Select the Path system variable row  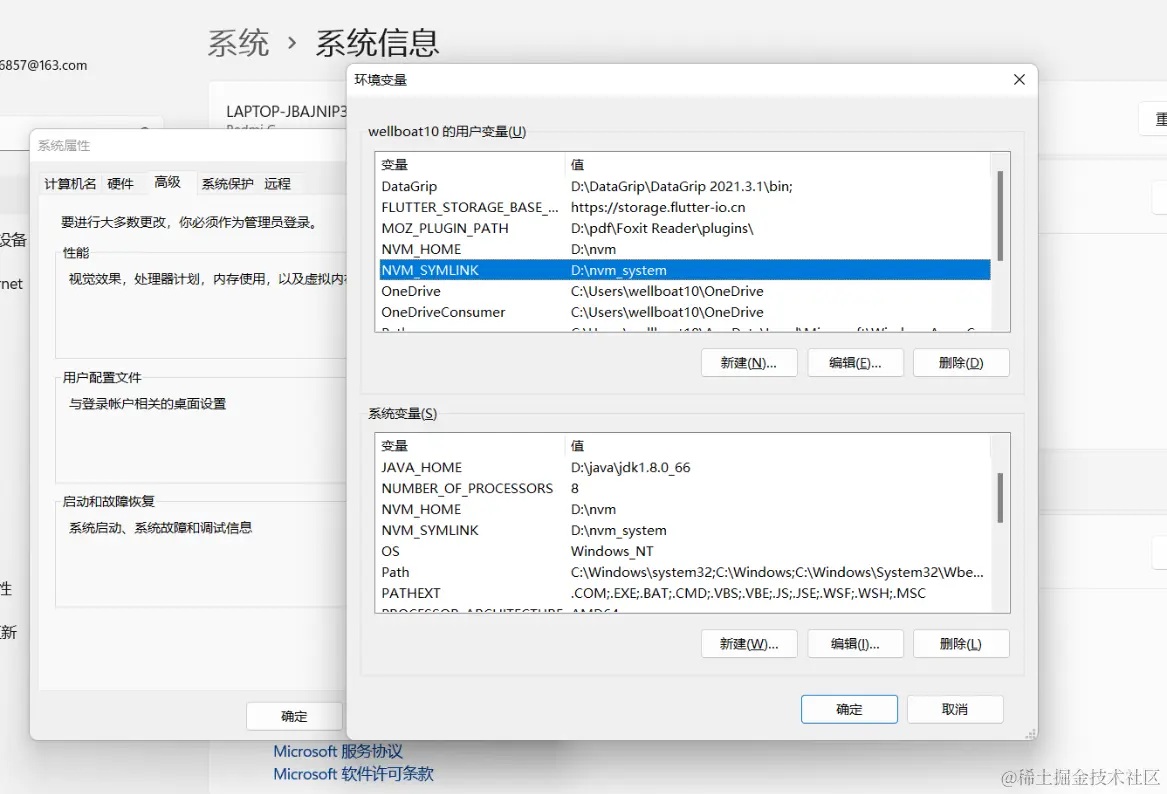683,572
